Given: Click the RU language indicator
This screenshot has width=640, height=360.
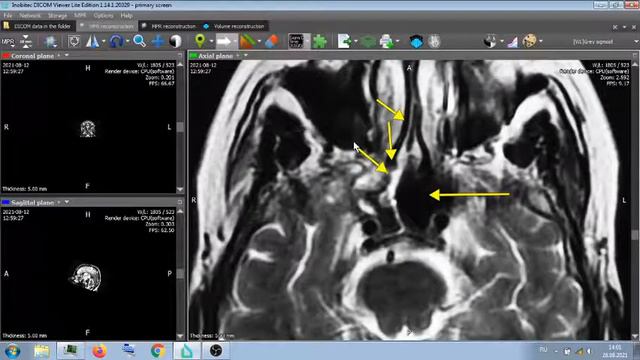Looking at the screenshot, I should (543, 350).
